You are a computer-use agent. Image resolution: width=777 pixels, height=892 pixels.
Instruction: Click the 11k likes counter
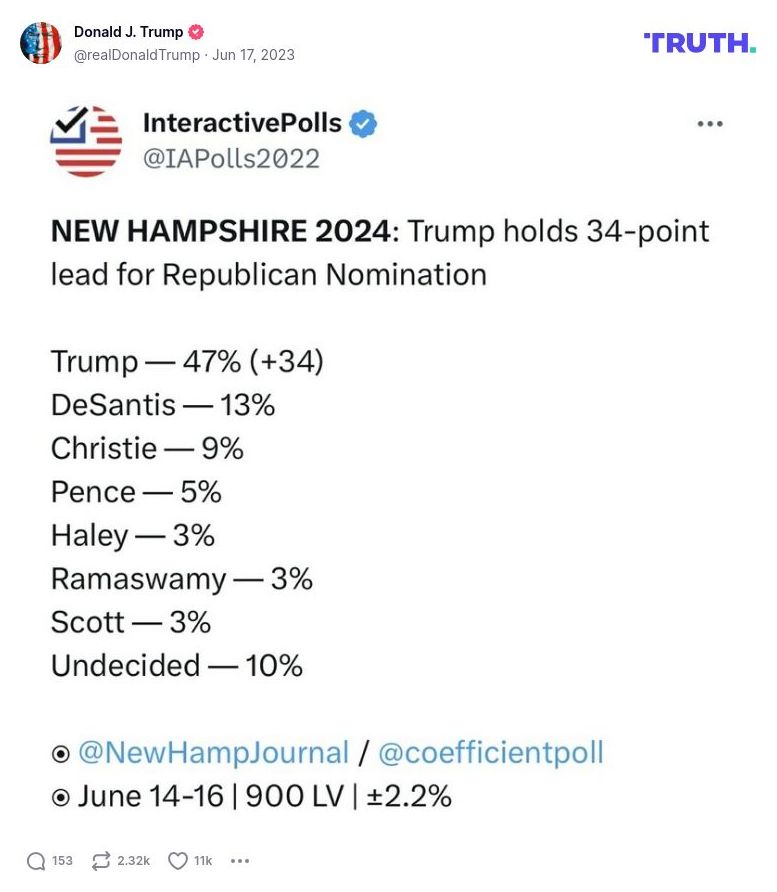tap(202, 860)
